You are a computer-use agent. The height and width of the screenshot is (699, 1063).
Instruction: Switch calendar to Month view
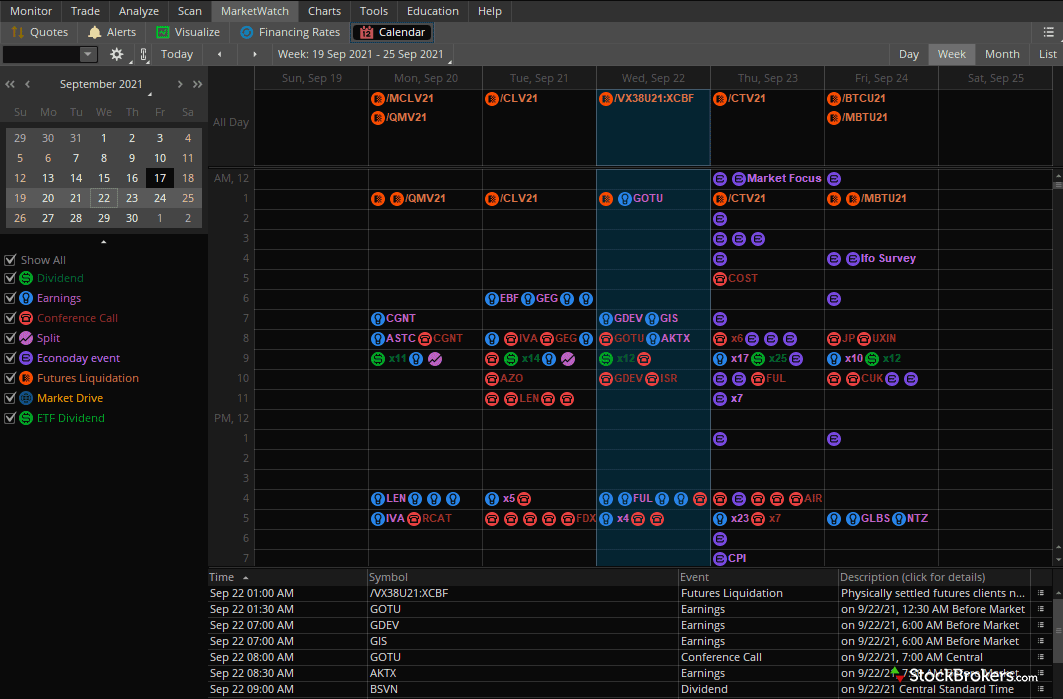[x=1001, y=54]
